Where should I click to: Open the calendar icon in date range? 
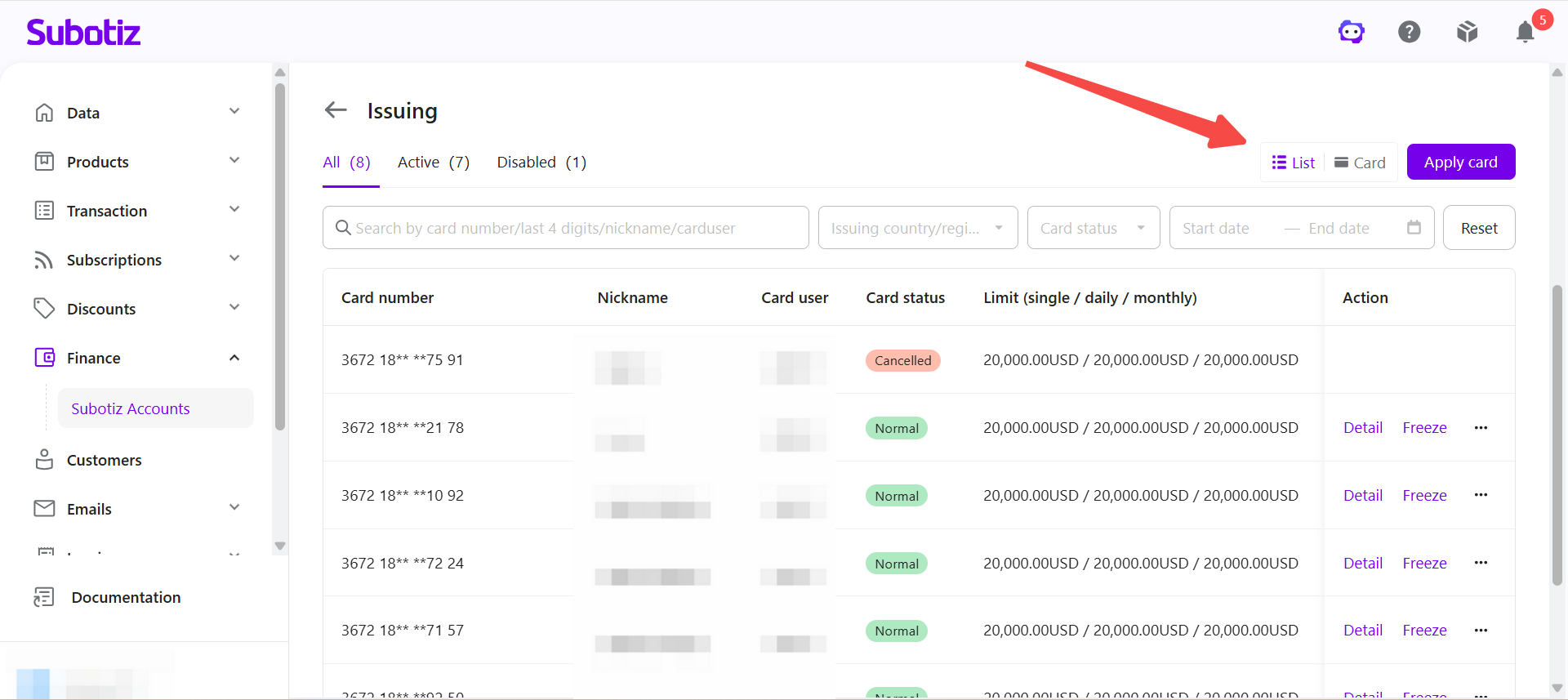pos(1414,228)
